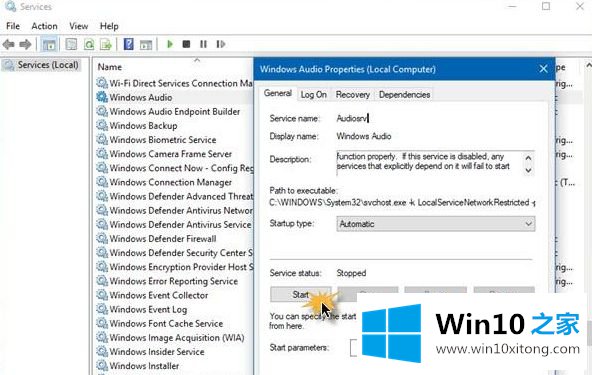The width and height of the screenshot is (592, 375).
Task: Open the Action menu
Action: pyautogui.click(x=45, y=26)
